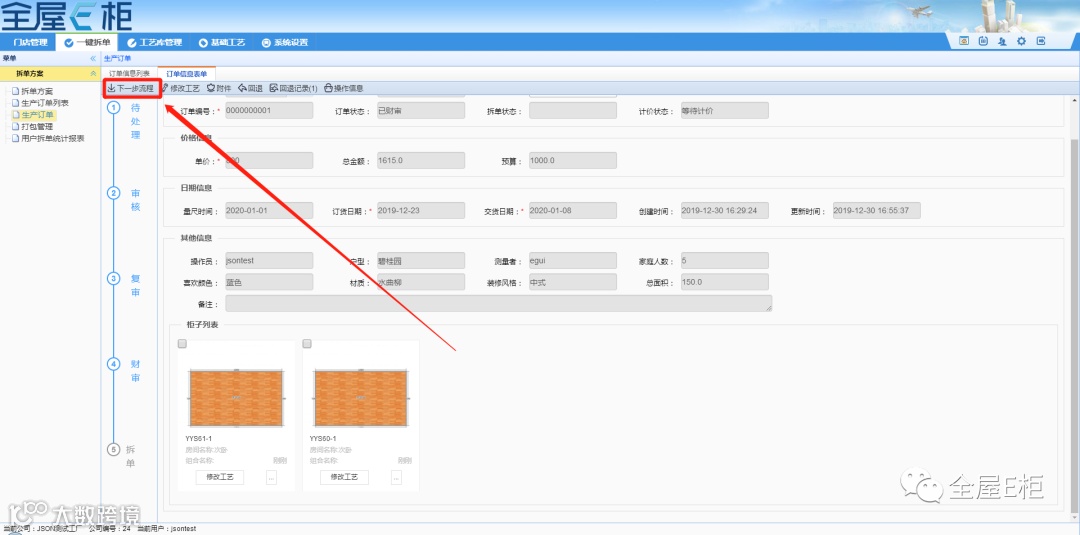Click the YYS60-1 cabinet thumbnail image
Screen dimensions: 1080x535
(x=361, y=399)
